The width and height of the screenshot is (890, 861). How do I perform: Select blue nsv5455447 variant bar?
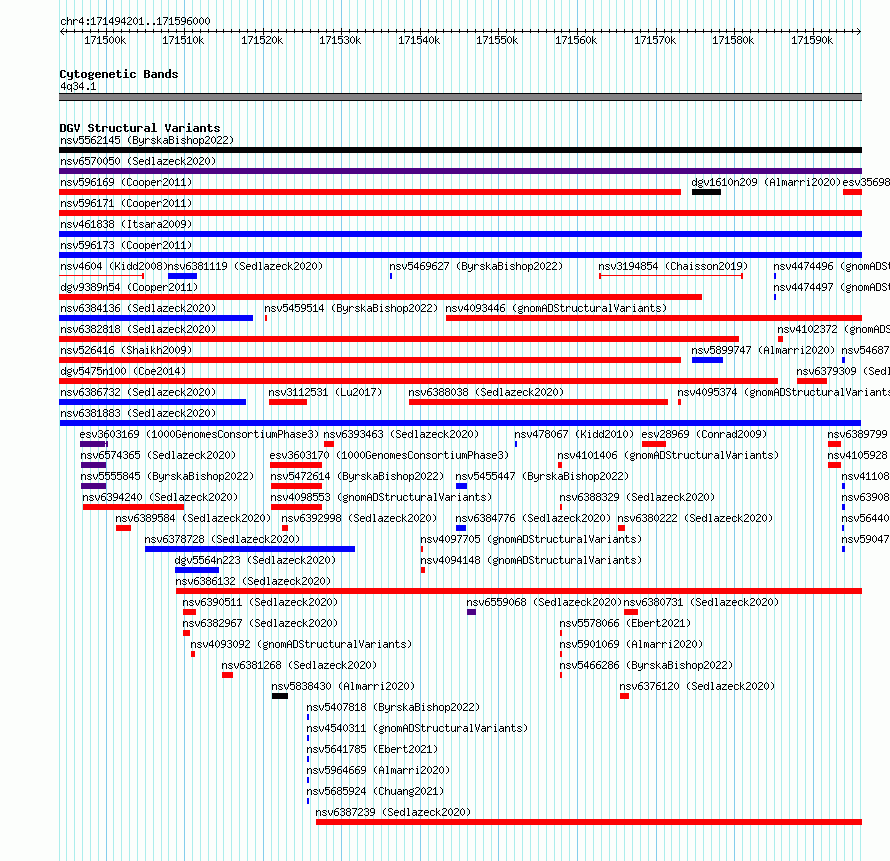pos(461,486)
